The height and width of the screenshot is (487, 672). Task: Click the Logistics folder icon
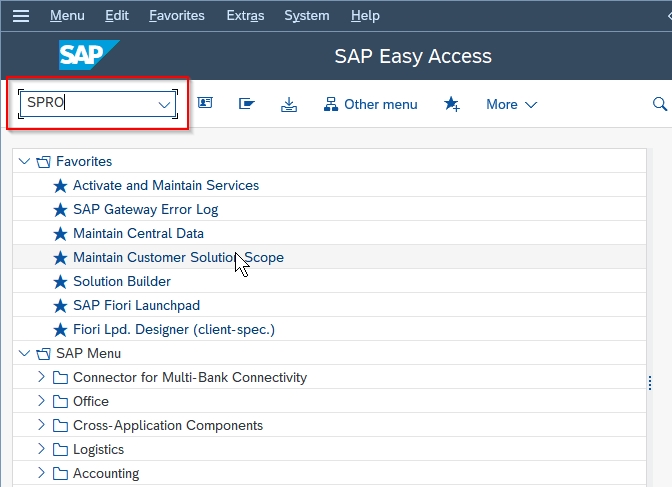point(60,450)
